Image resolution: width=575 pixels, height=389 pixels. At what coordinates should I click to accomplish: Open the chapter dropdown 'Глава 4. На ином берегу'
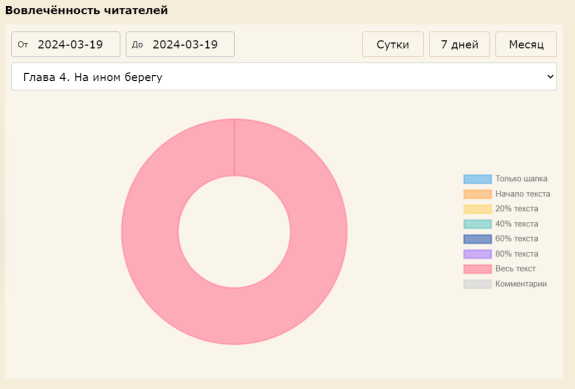(x=284, y=77)
